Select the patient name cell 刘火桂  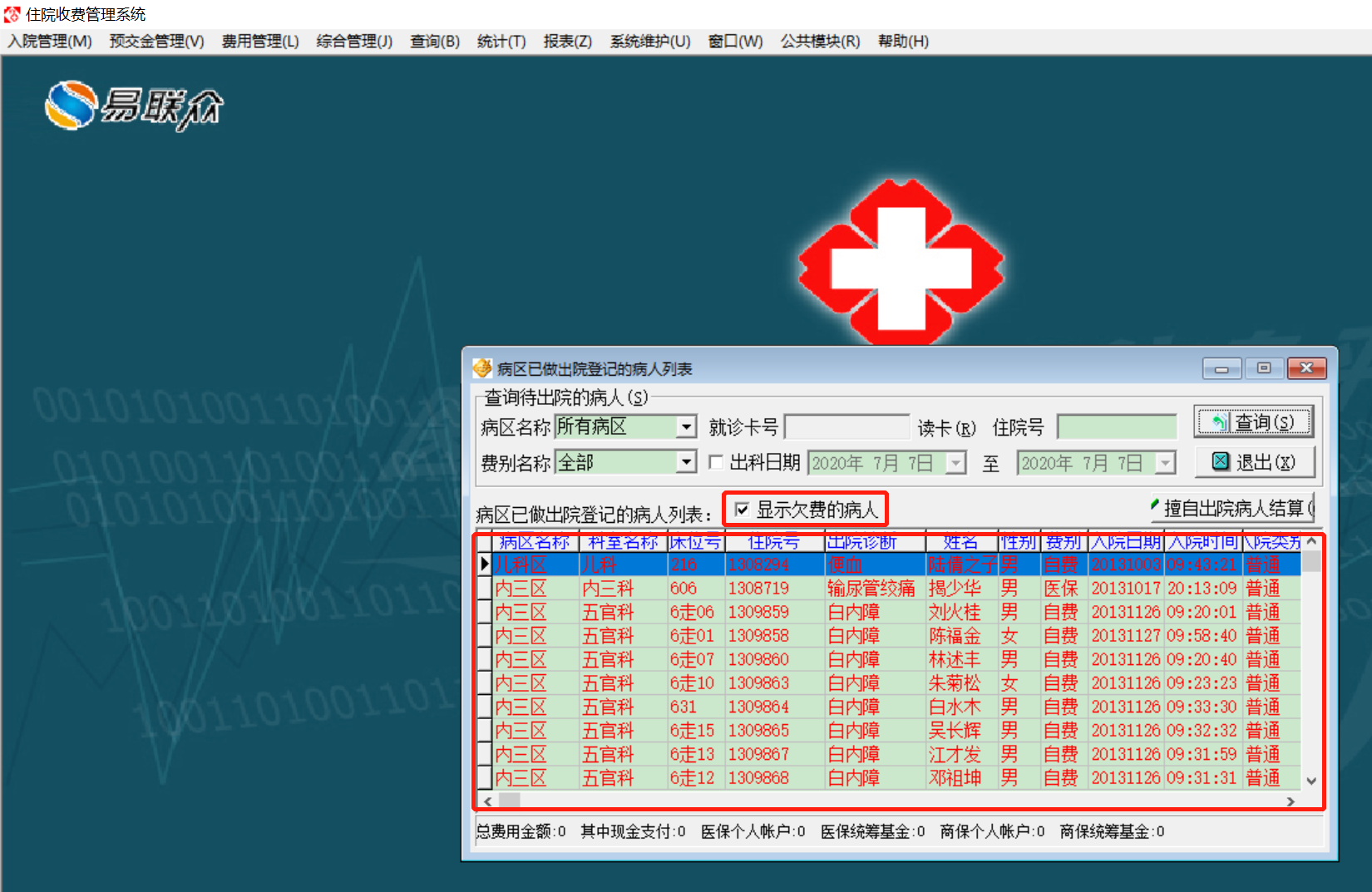coord(961,613)
